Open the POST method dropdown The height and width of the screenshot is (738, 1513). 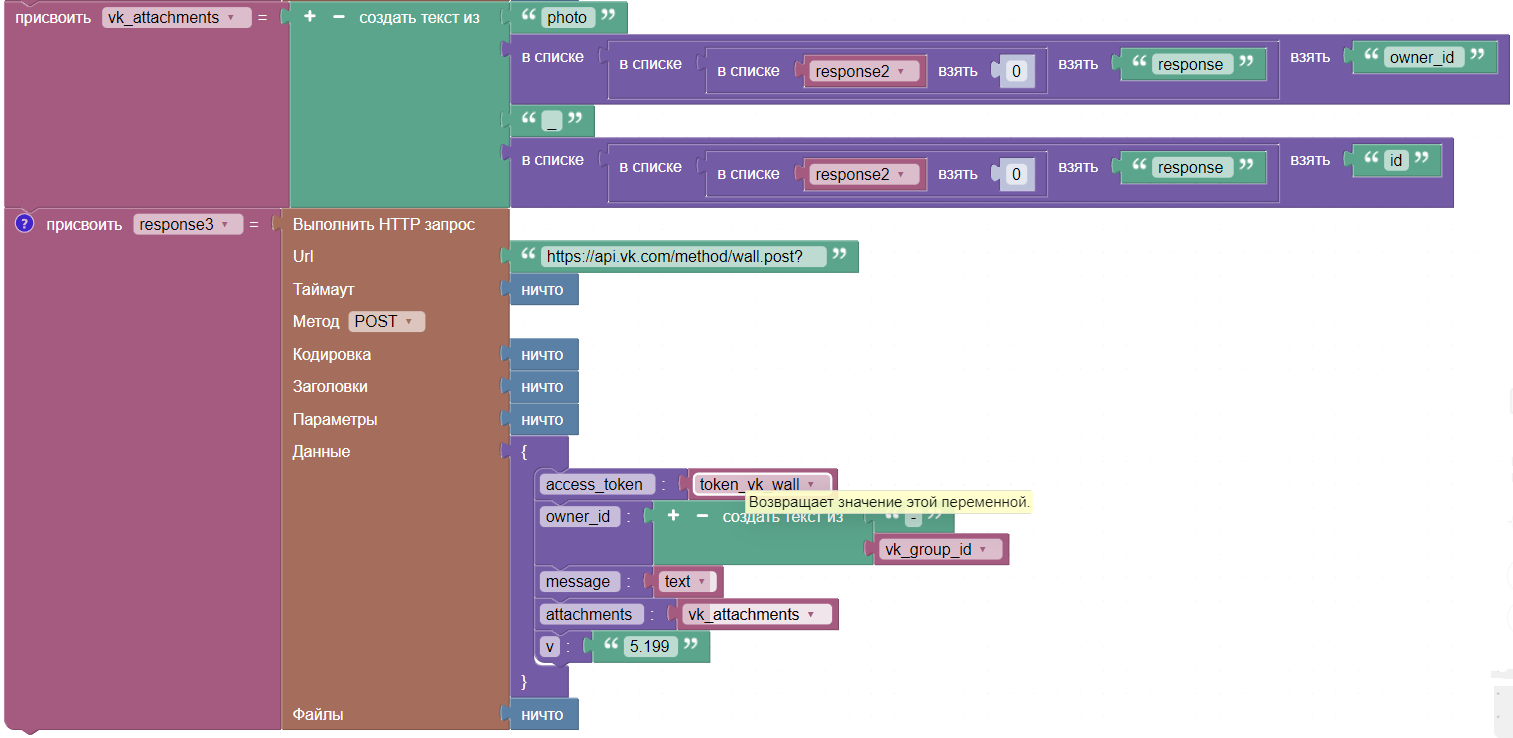[x=386, y=321]
